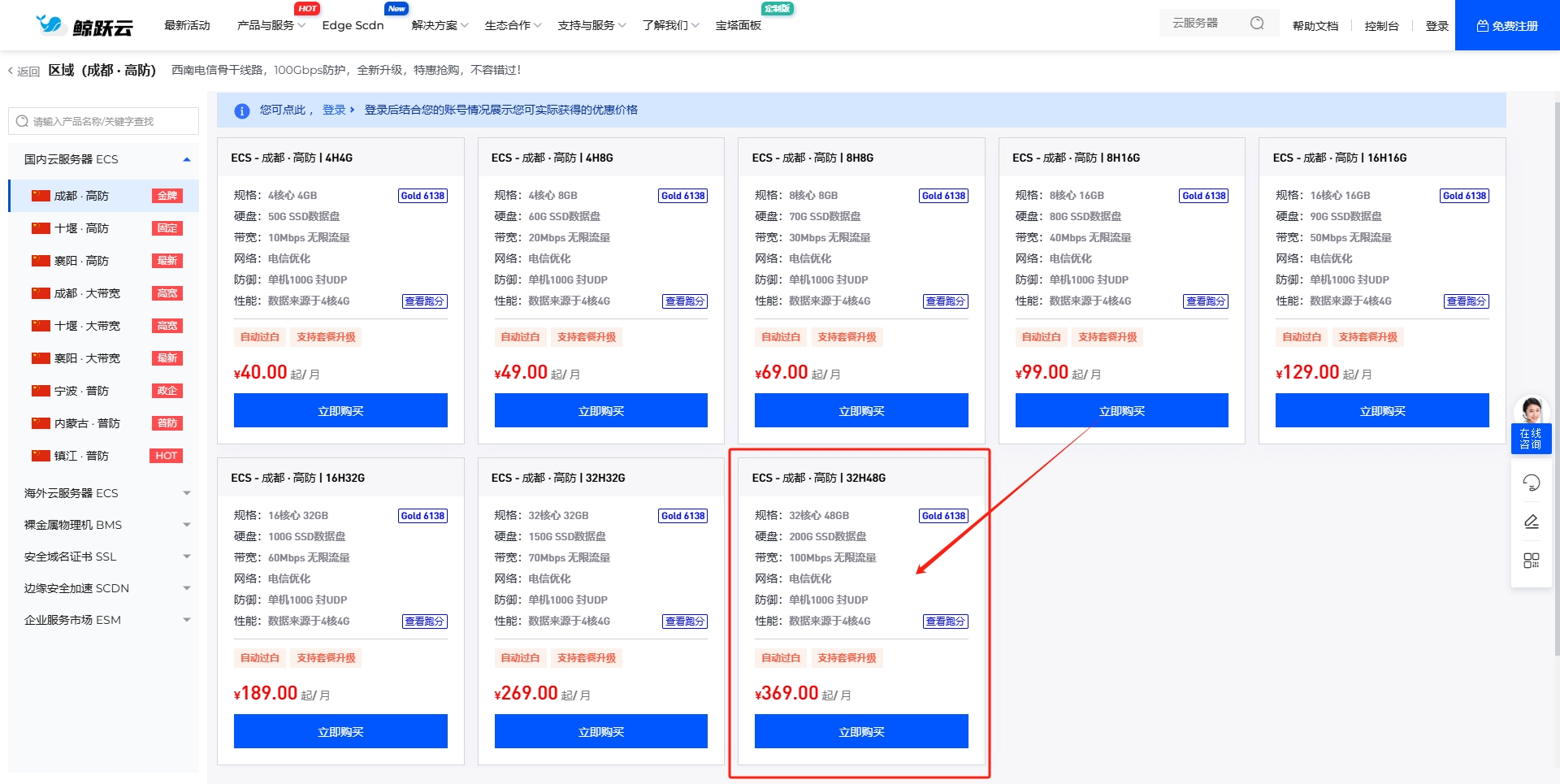Open 帮助文档 link

point(1315,26)
